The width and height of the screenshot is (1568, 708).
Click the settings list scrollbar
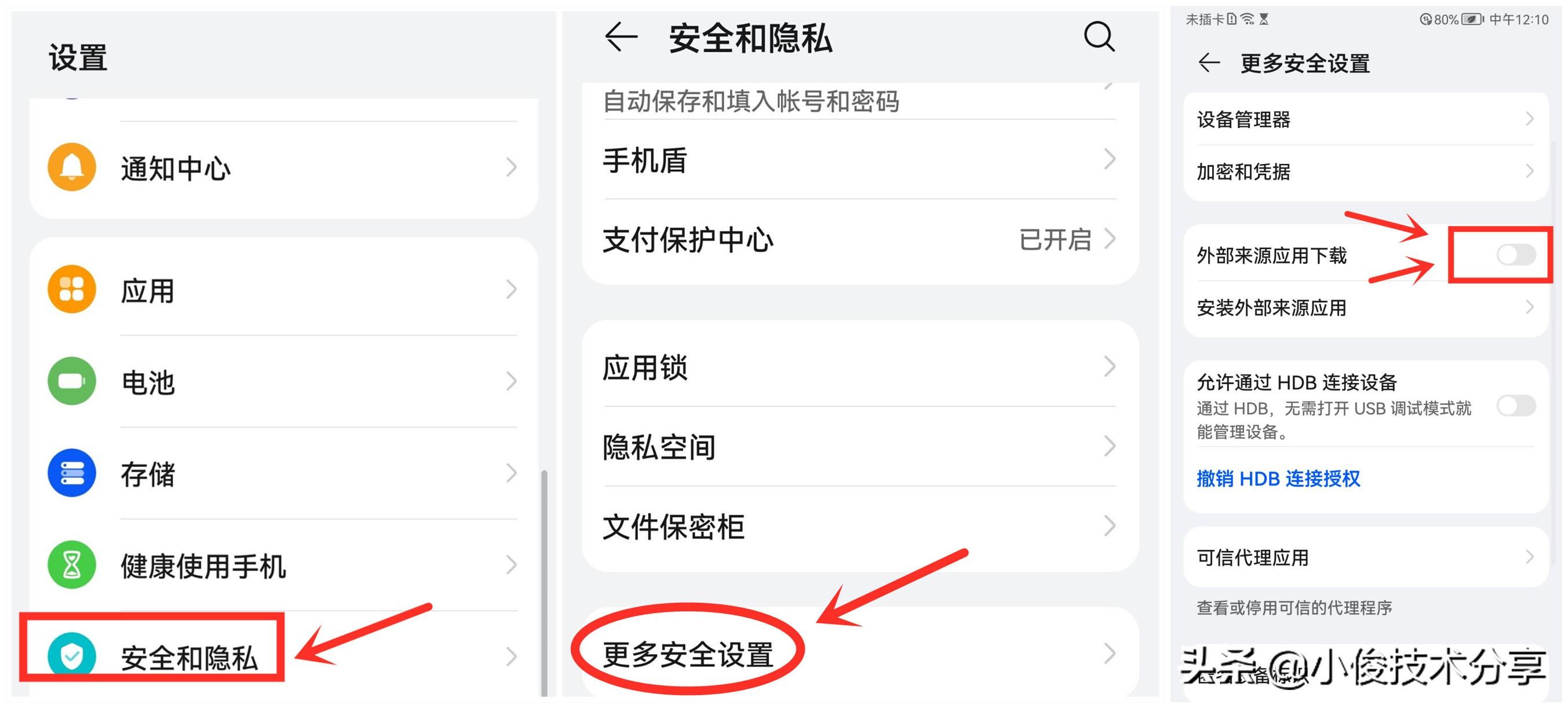pos(544,583)
